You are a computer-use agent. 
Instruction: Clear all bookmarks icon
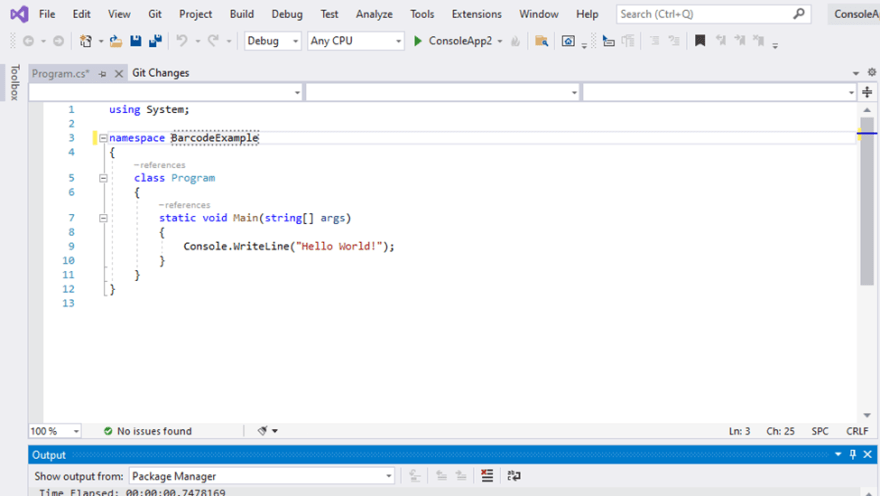(759, 40)
